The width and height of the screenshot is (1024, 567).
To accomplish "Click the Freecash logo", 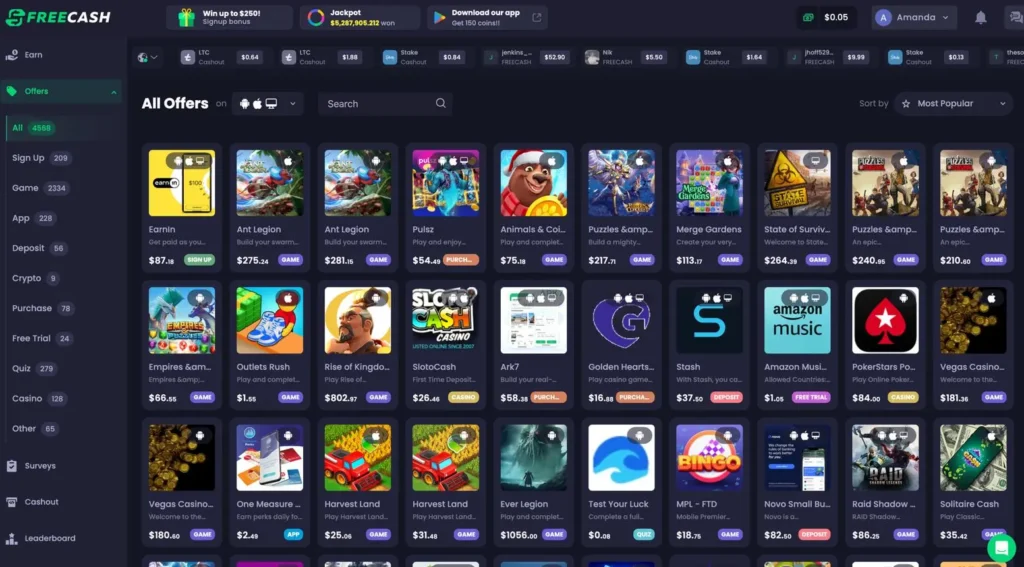I will click(58, 18).
